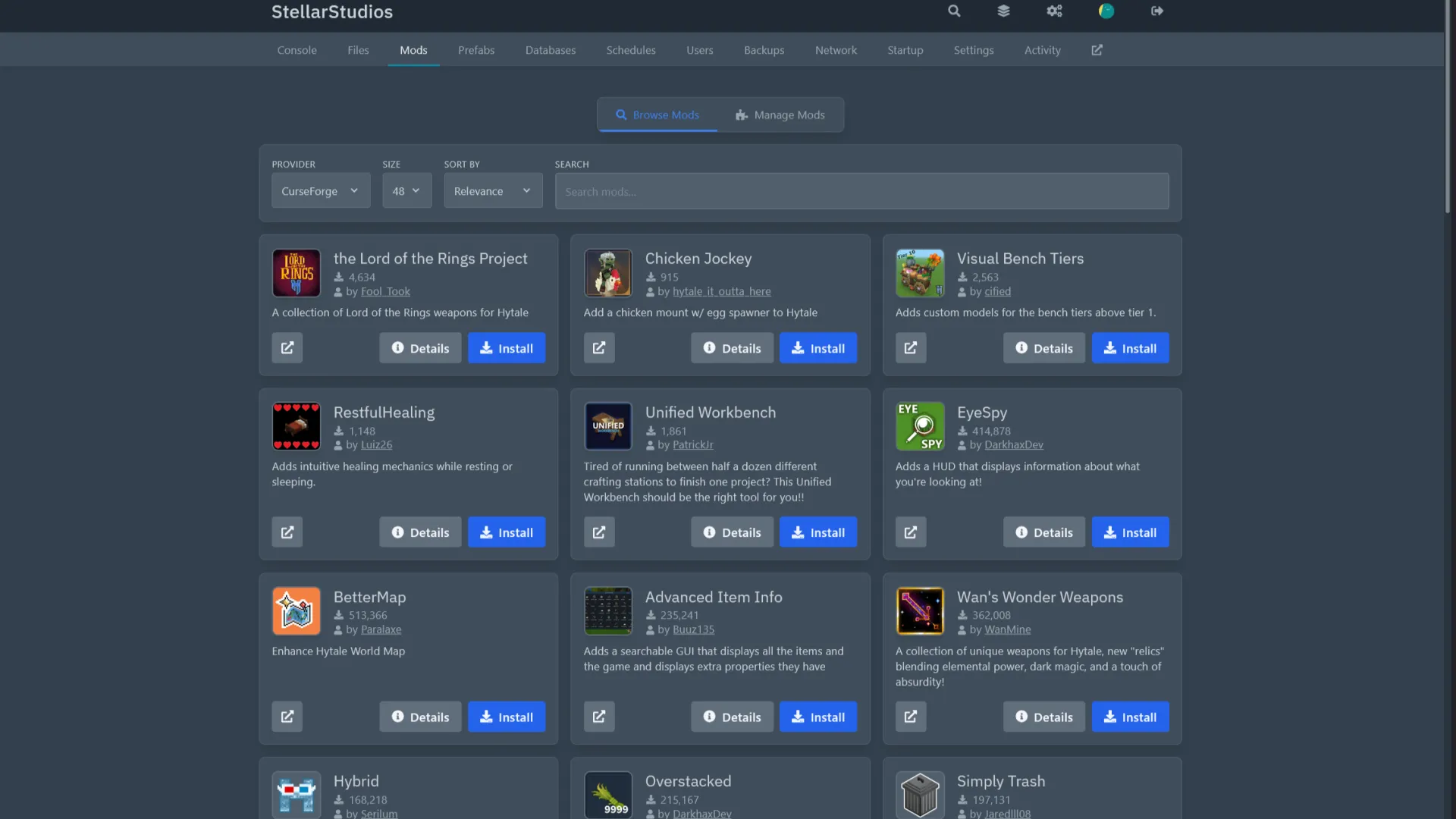Install the Unified Workbench mod
The width and height of the screenshot is (1456, 819).
(x=817, y=532)
